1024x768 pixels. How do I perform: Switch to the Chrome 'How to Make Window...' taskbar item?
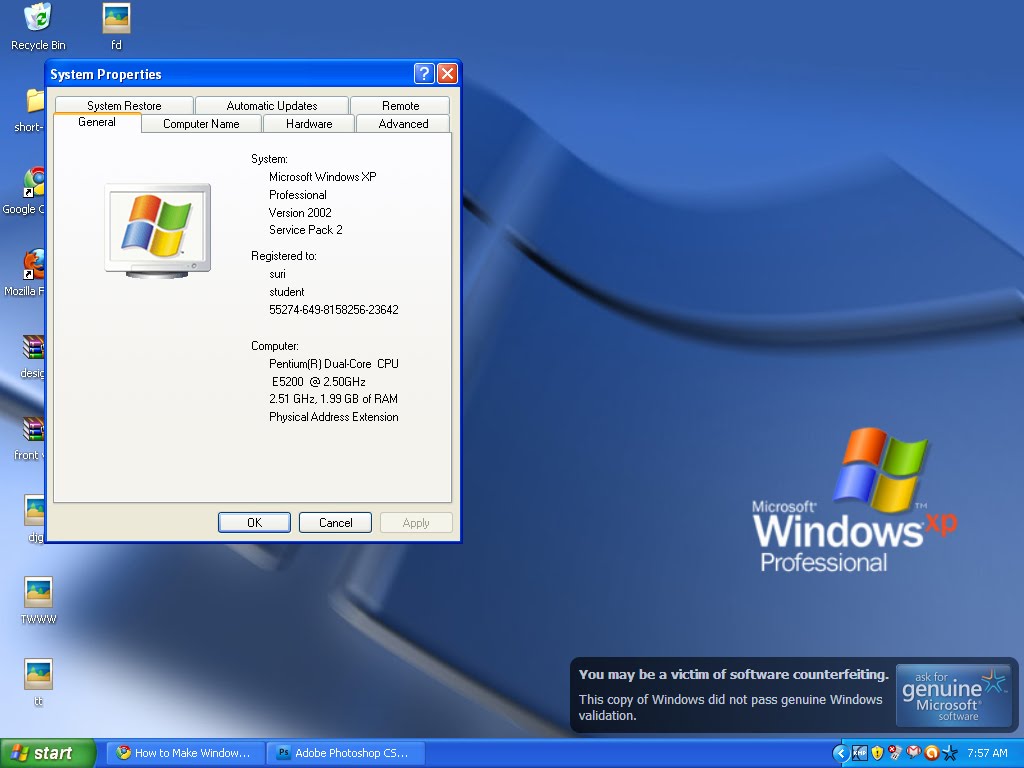point(186,753)
